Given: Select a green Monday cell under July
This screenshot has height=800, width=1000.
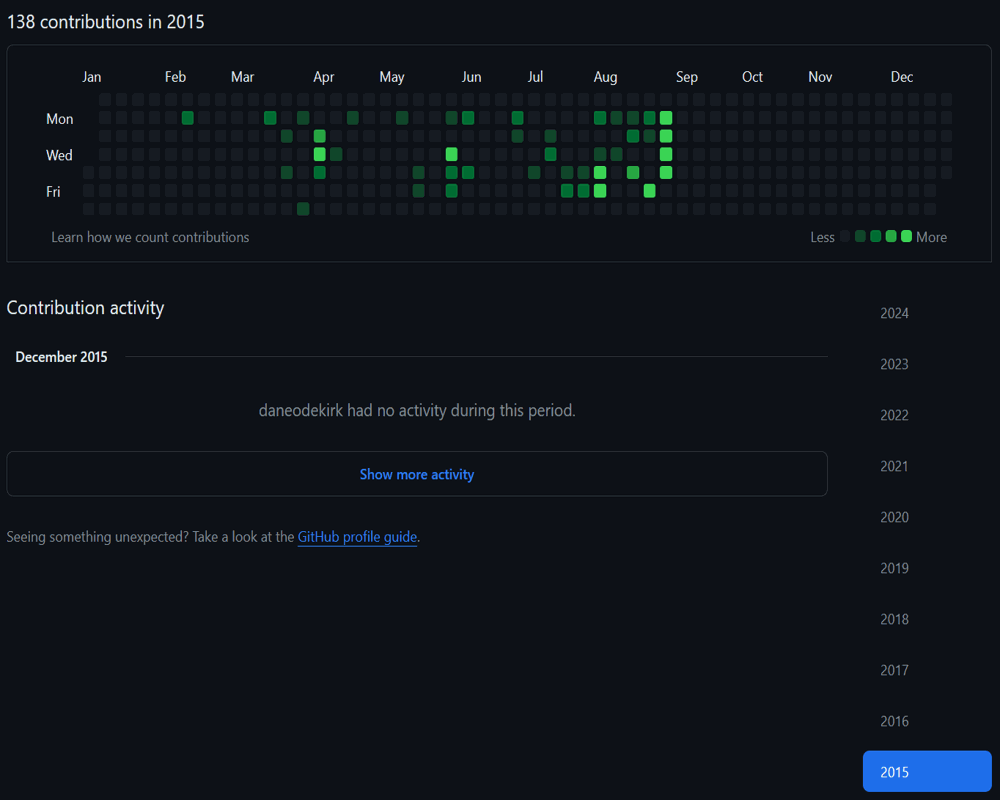Looking at the screenshot, I should [x=517, y=117].
